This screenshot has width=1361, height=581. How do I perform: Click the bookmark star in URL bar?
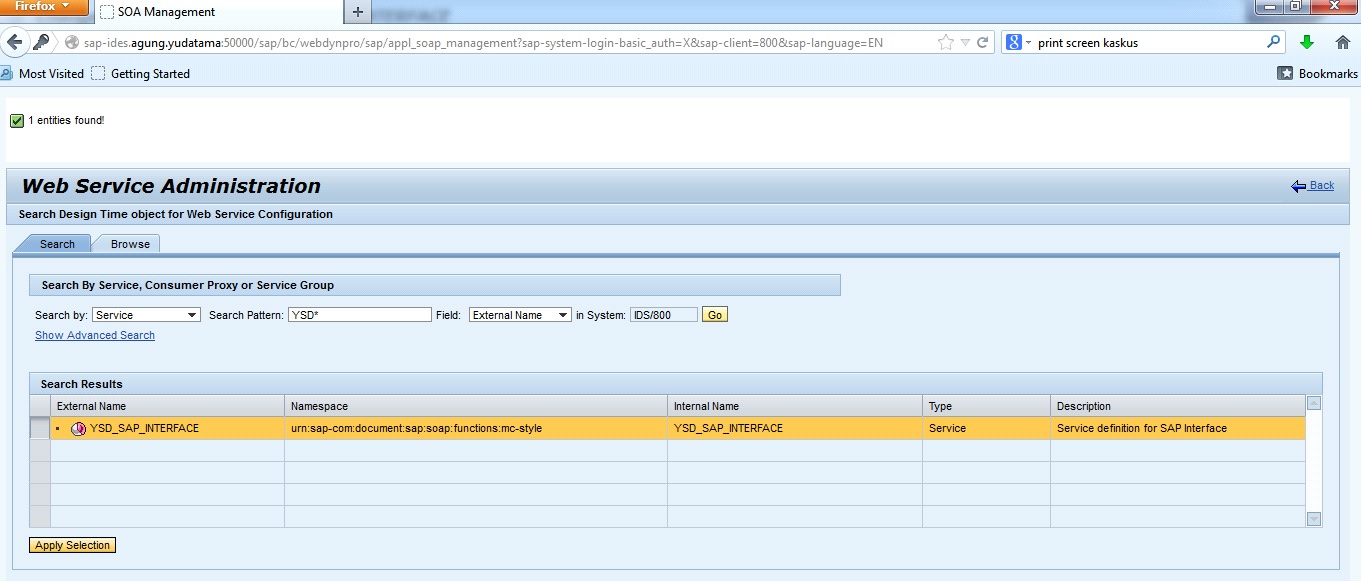(x=945, y=42)
